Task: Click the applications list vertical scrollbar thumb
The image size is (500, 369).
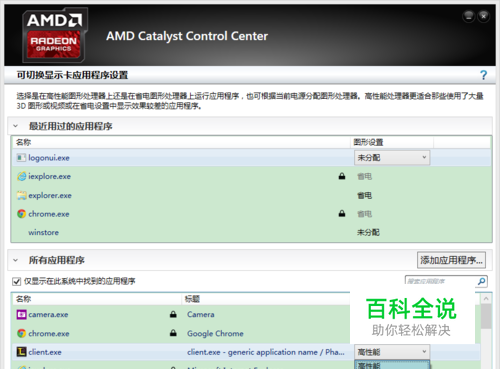Action: 486,317
